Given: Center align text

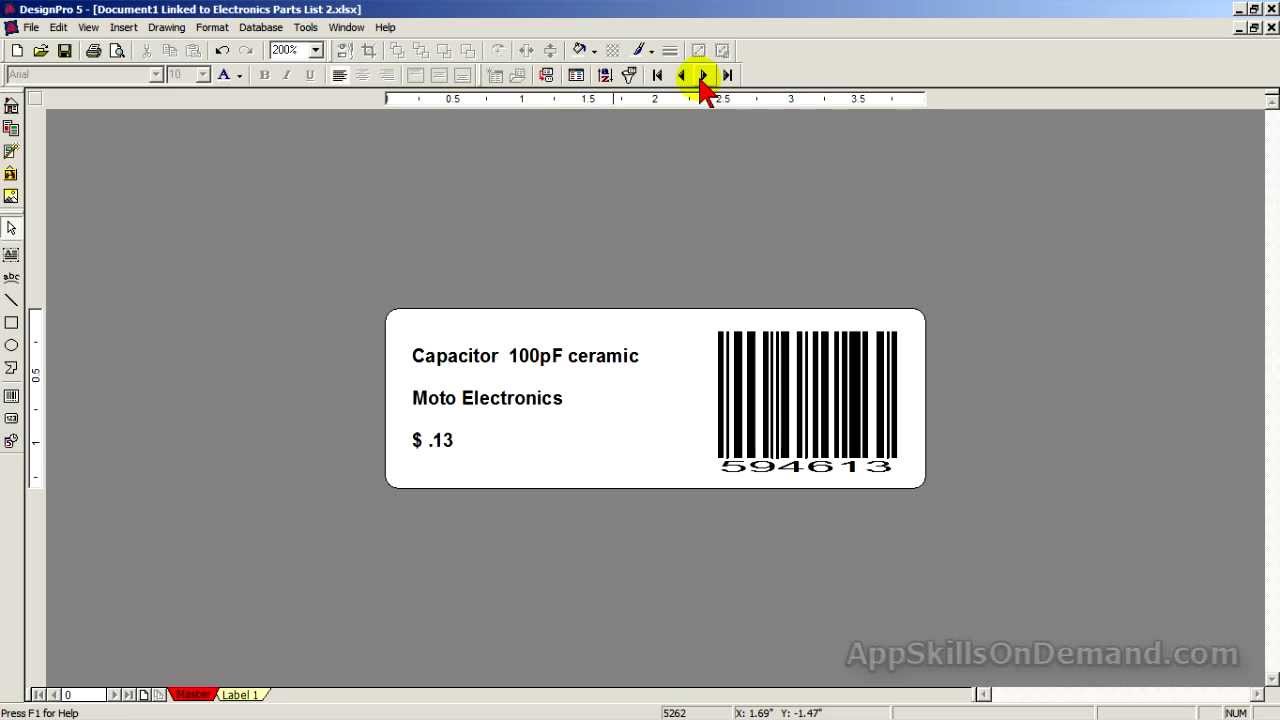Looking at the screenshot, I should click(363, 75).
